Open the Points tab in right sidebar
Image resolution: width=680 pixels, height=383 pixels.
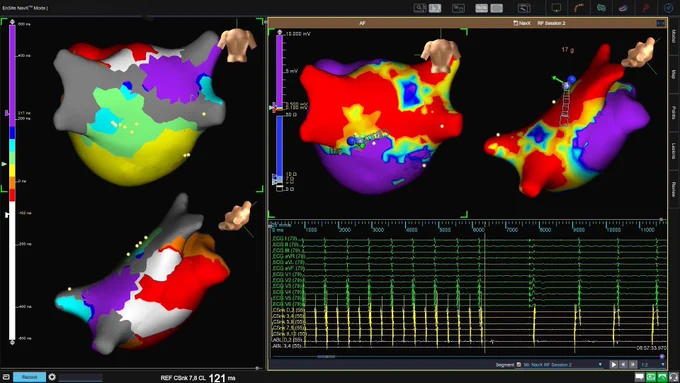673,112
